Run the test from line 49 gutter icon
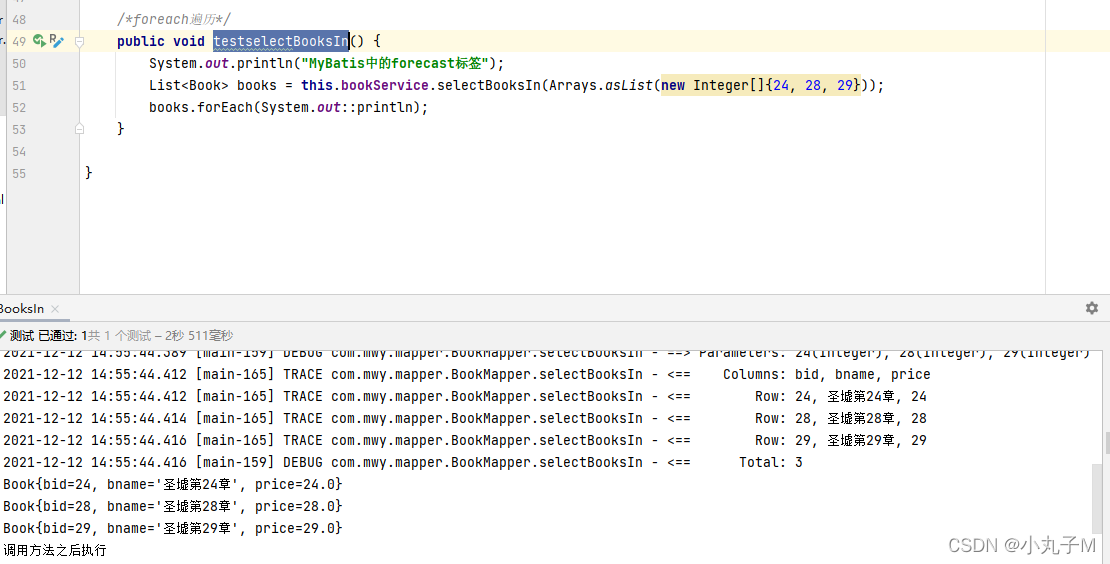This screenshot has width=1110, height=564. 39,41
